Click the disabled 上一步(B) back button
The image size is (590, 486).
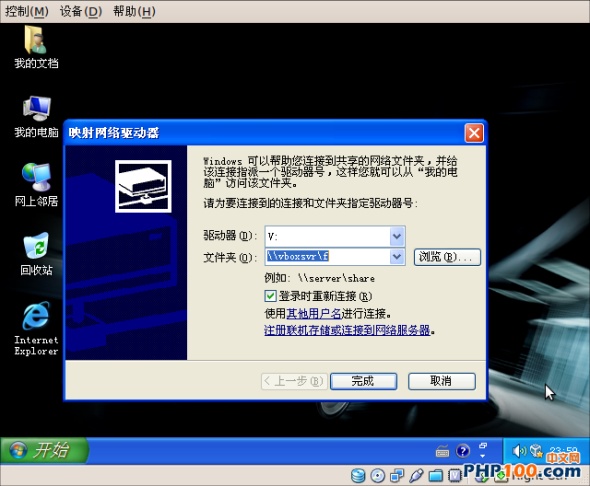(294, 381)
